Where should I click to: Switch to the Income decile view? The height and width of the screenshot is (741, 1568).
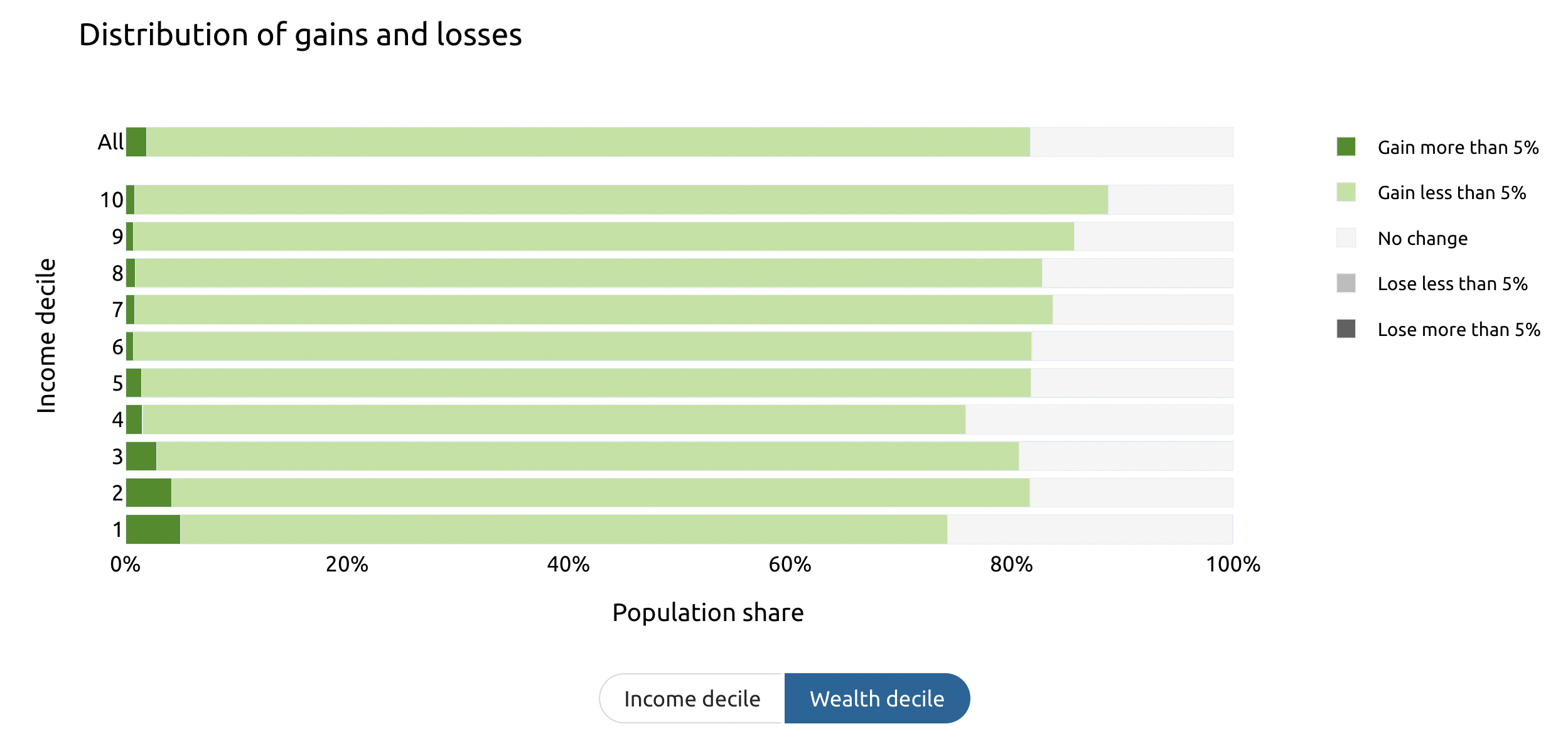point(691,698)
